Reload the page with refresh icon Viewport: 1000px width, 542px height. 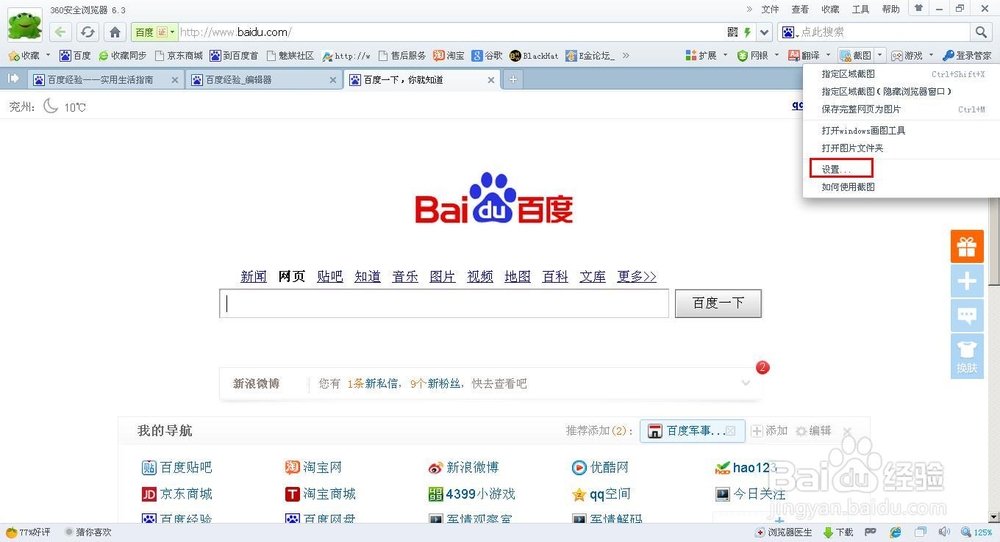(x=87, y=32)
